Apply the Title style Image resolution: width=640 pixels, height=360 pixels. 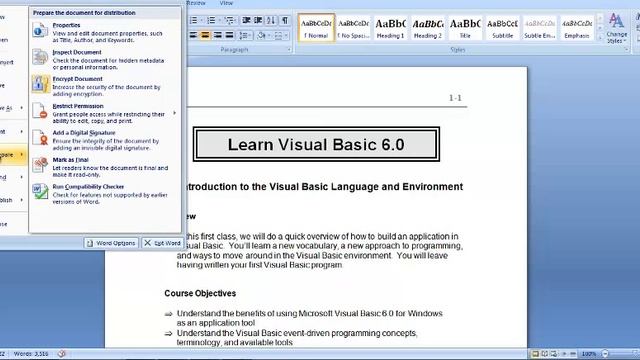click(465, 28)
